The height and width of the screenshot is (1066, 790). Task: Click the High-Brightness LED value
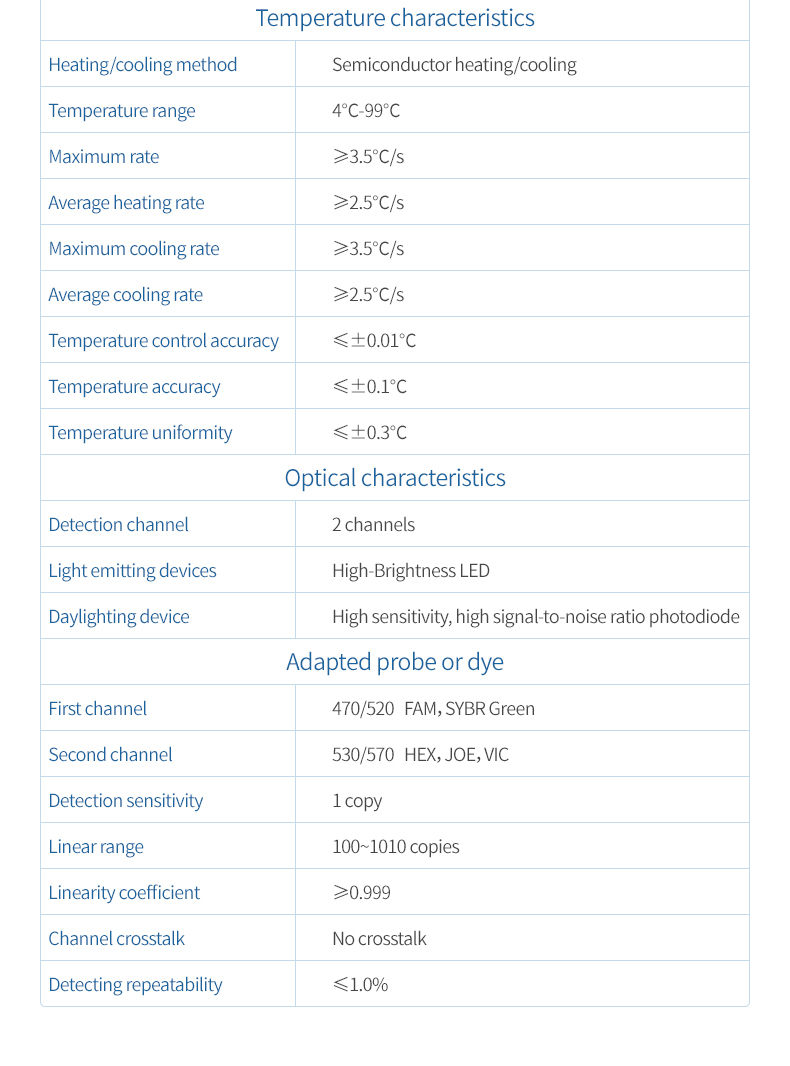pyautogui.click(x=411, y=571)
